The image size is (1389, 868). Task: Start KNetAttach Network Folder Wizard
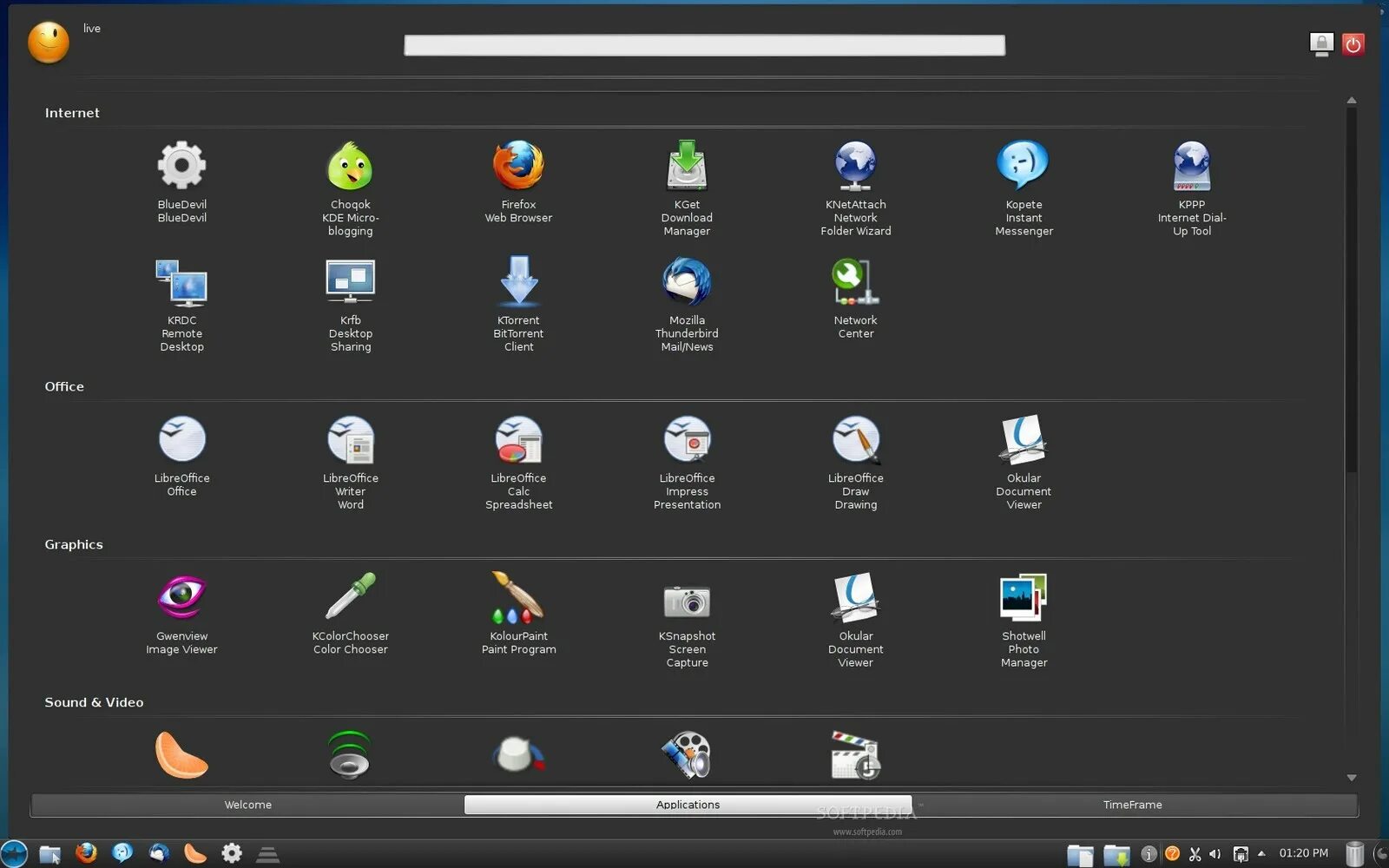(855, 188)
